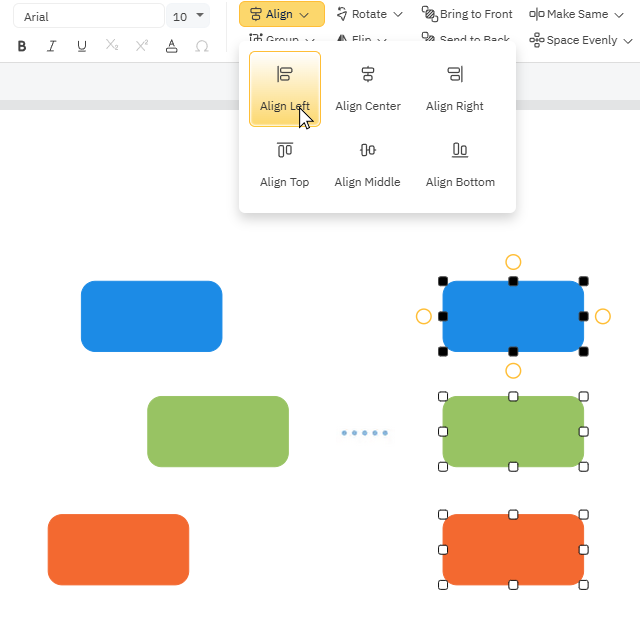This screenshot has height=629, width=640.
Task: Select the blue rectangle on the left
Action: click(x=151, y=316)
